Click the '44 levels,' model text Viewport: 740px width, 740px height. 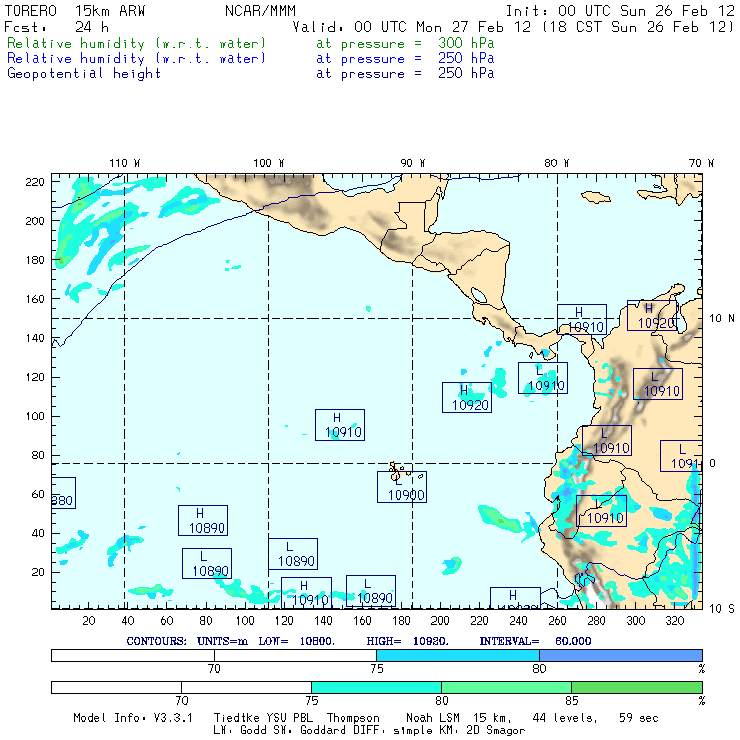(565, 718)
